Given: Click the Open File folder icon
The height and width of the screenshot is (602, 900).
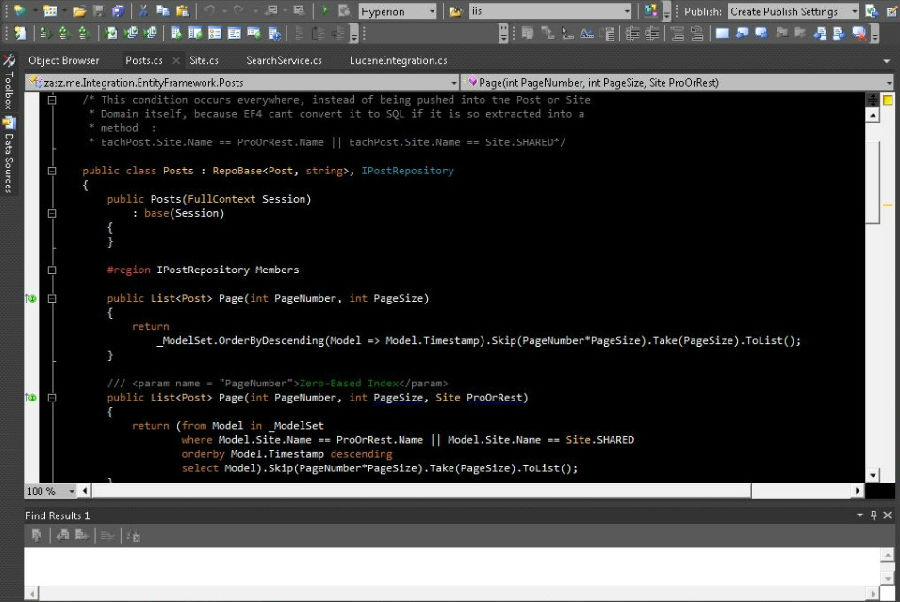Looking at the screenshot, I should click(79, 11).
